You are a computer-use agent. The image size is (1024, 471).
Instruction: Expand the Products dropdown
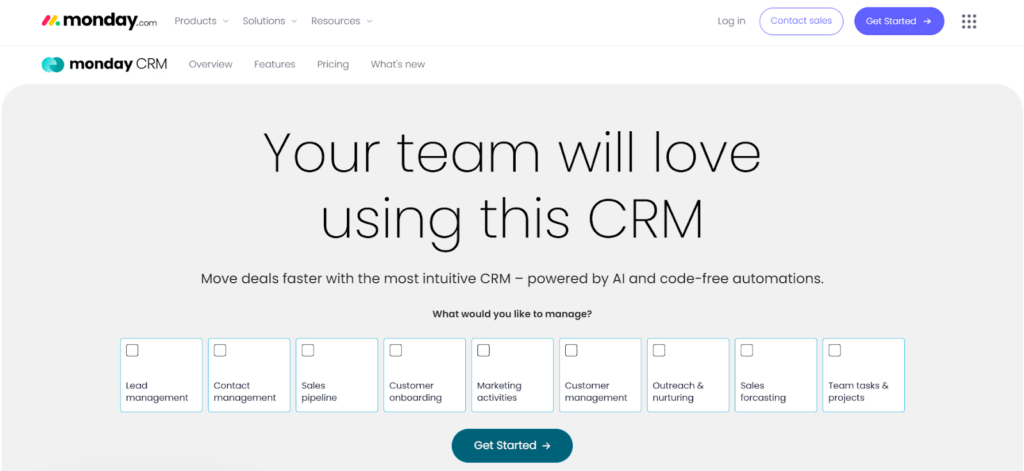point(201,21)
